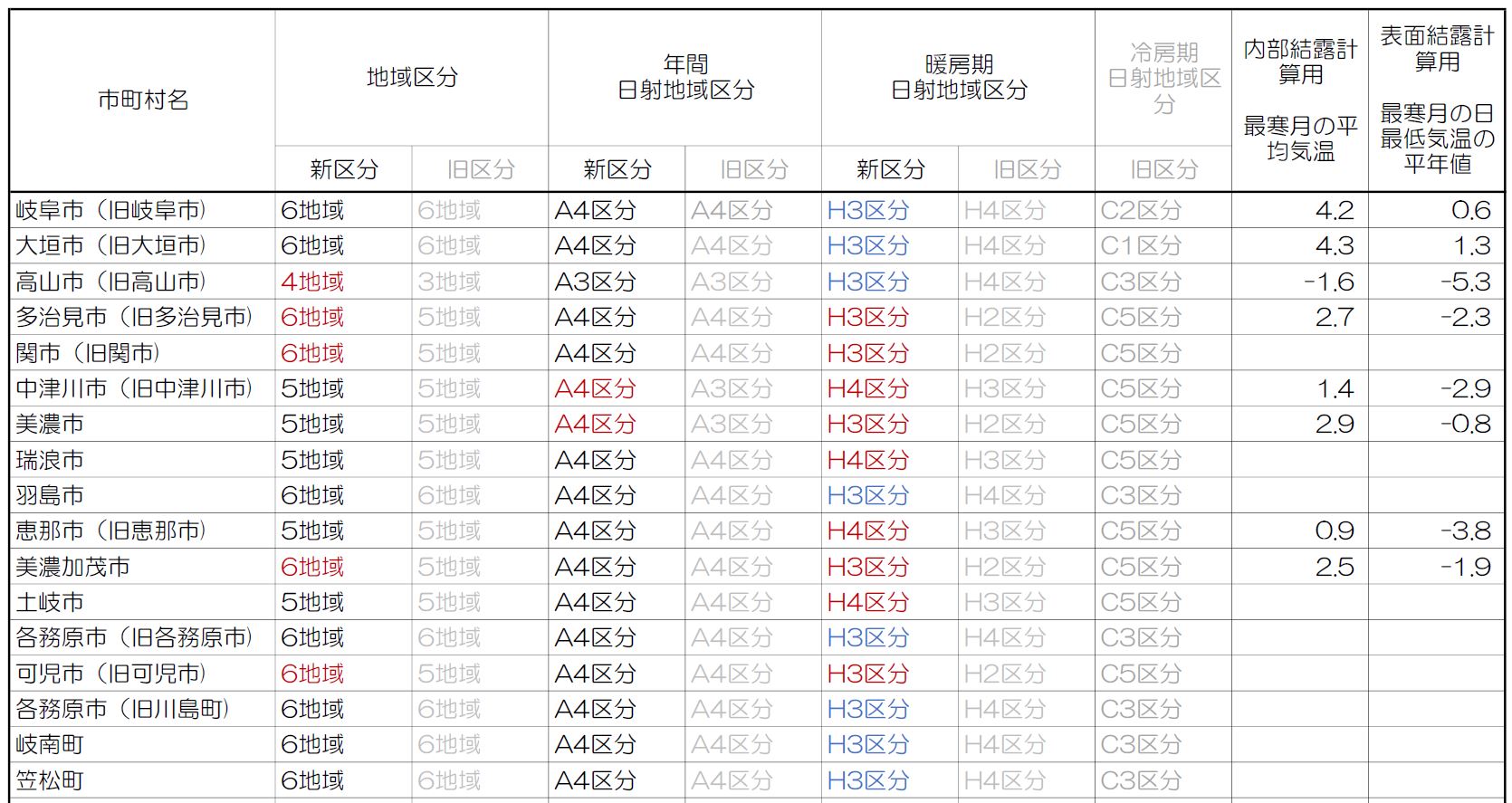Click the grayed 冷房期日射地域区分 header
The image size is (1512, 803).
(x=1163, y=78)
